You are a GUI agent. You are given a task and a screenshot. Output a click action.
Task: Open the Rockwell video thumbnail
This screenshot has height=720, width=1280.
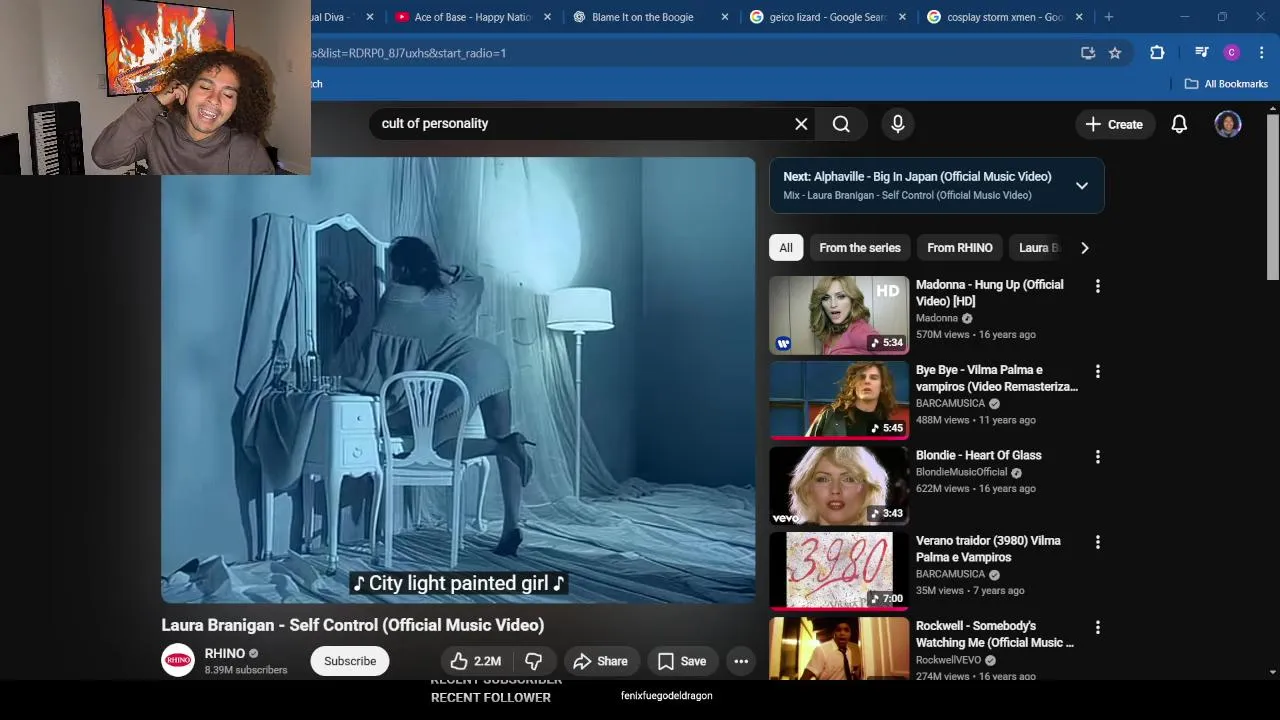point(839,649)
